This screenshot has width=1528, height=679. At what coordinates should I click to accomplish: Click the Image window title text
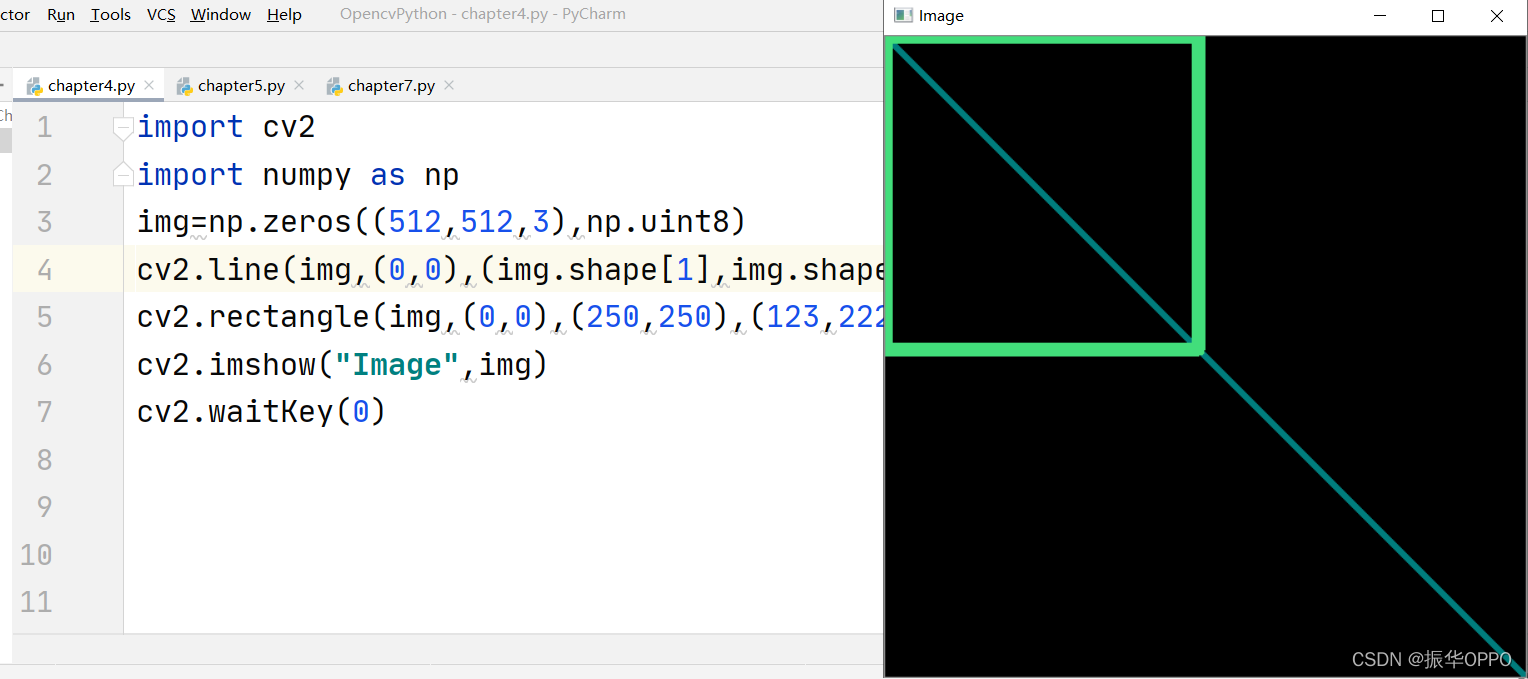(941, 16)
